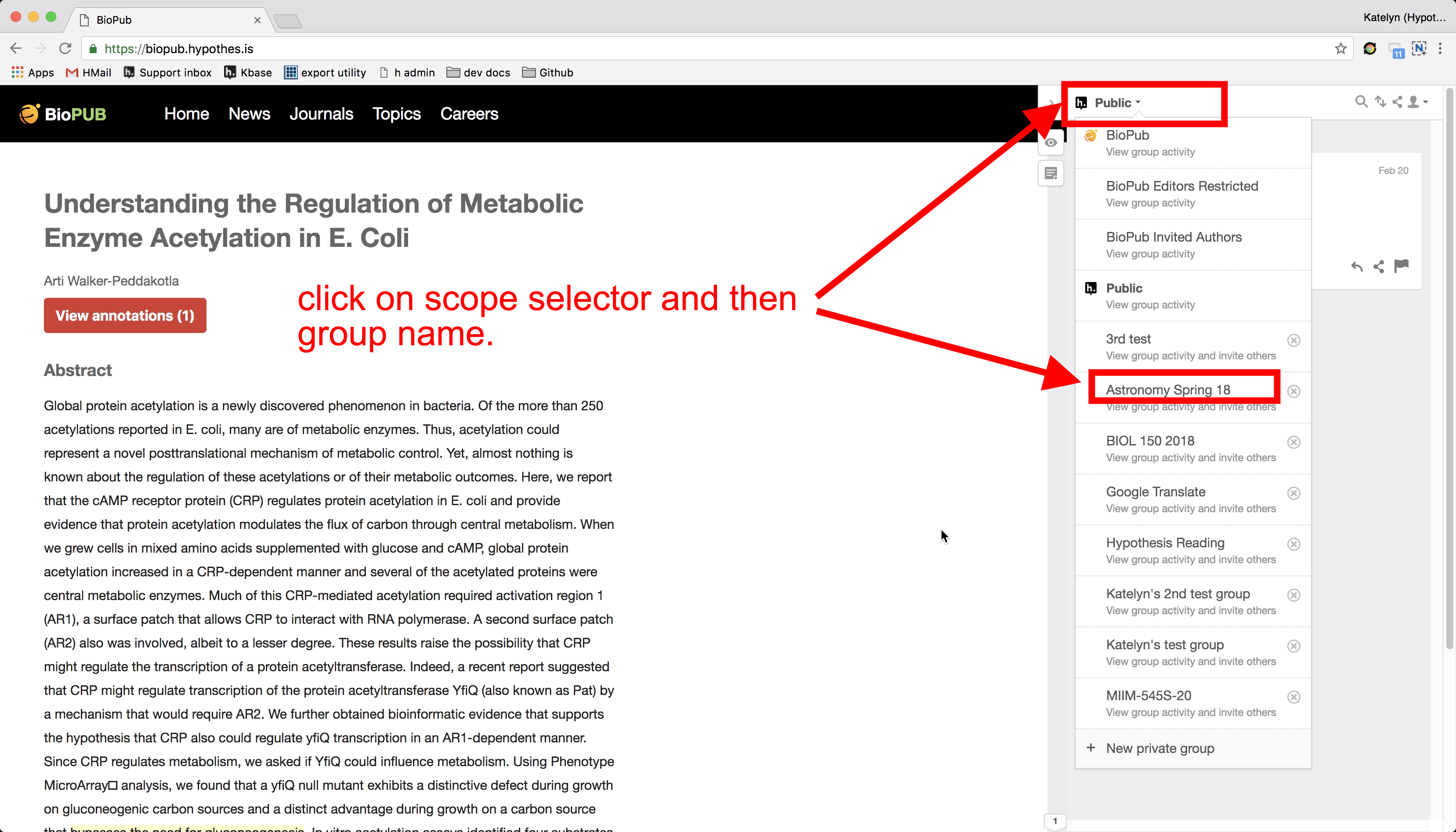Click the browser address bar
This screenshot has height=832, width=1456.
pyautogui.click(x=686, y=49)
